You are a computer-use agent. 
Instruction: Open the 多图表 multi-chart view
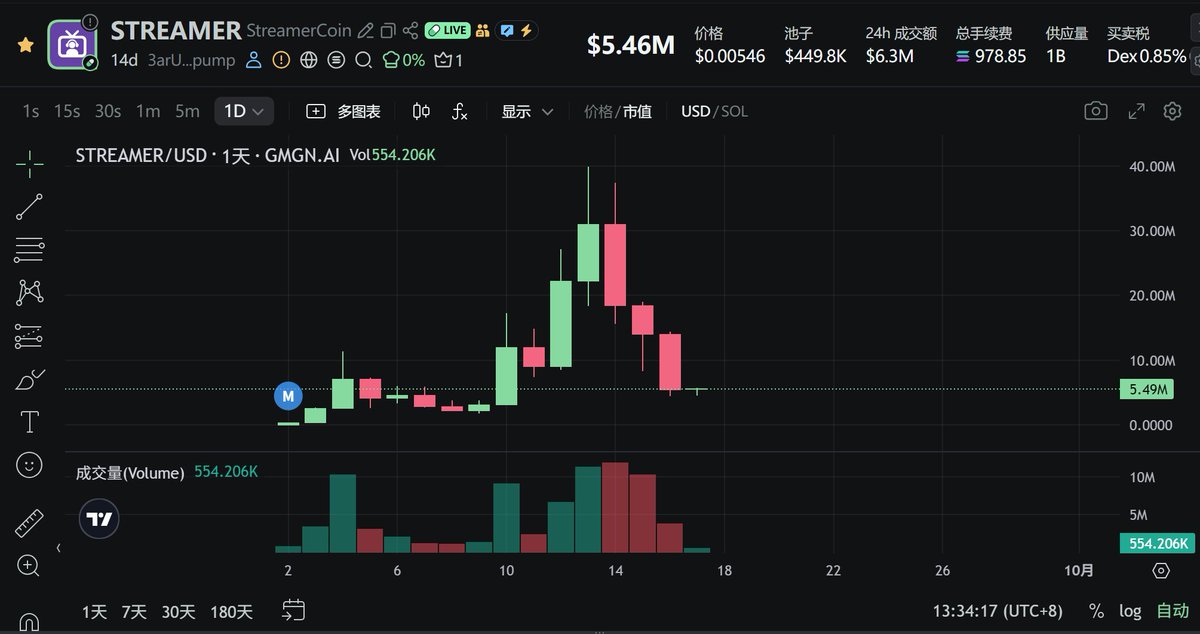(x=343, y=111)
